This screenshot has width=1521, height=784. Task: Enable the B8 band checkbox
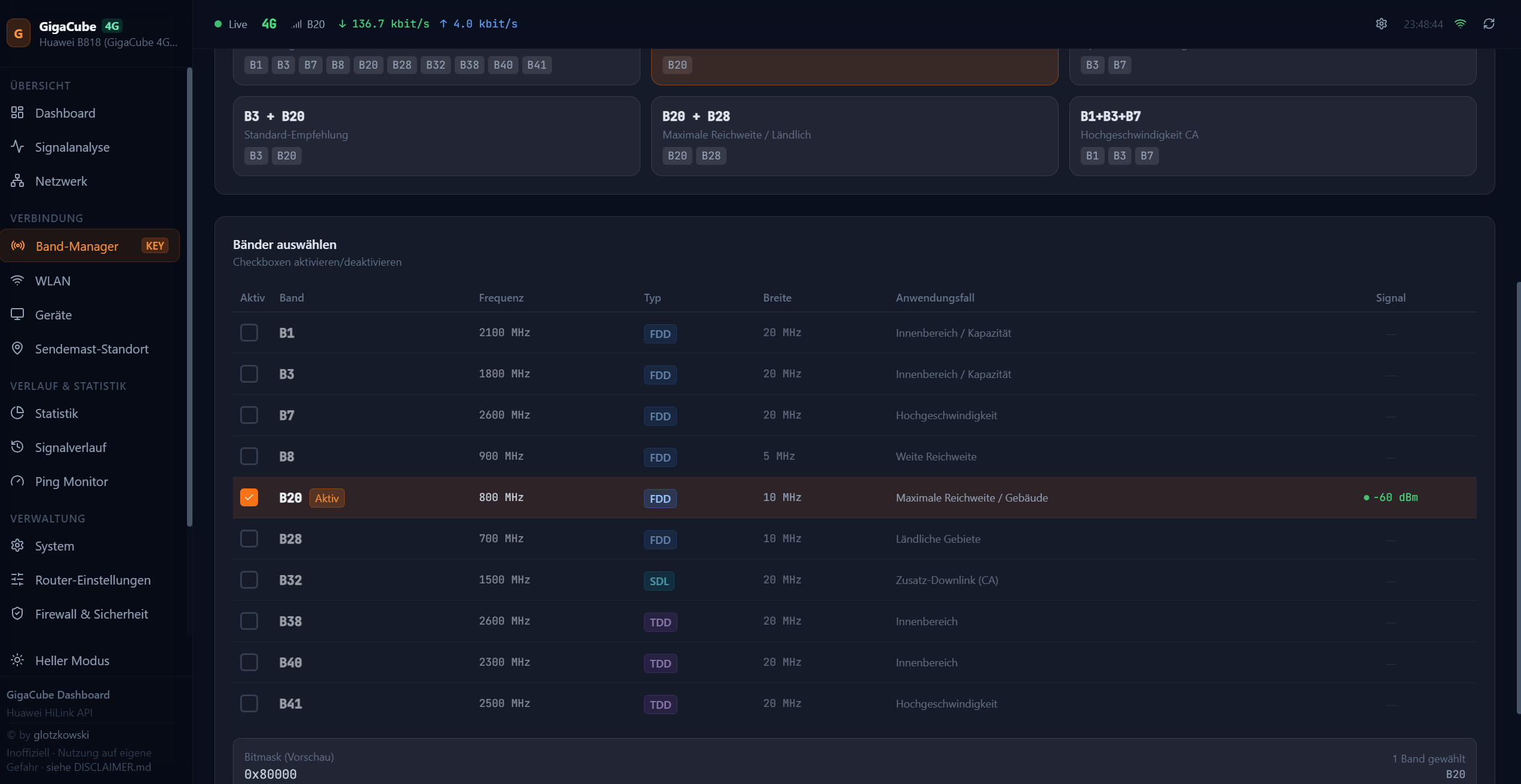tap(249, 456)
